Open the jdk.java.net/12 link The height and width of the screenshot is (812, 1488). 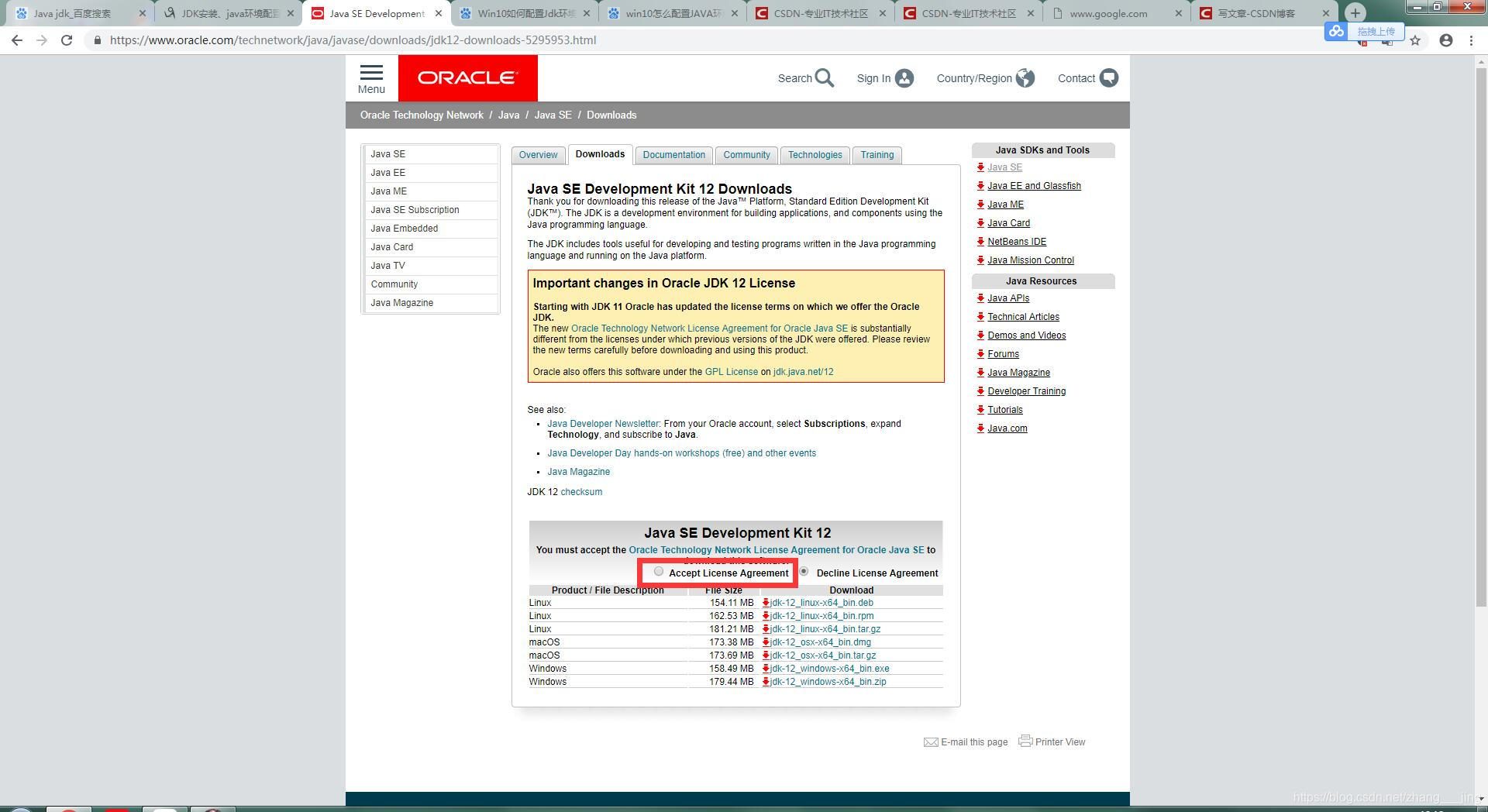803,372
